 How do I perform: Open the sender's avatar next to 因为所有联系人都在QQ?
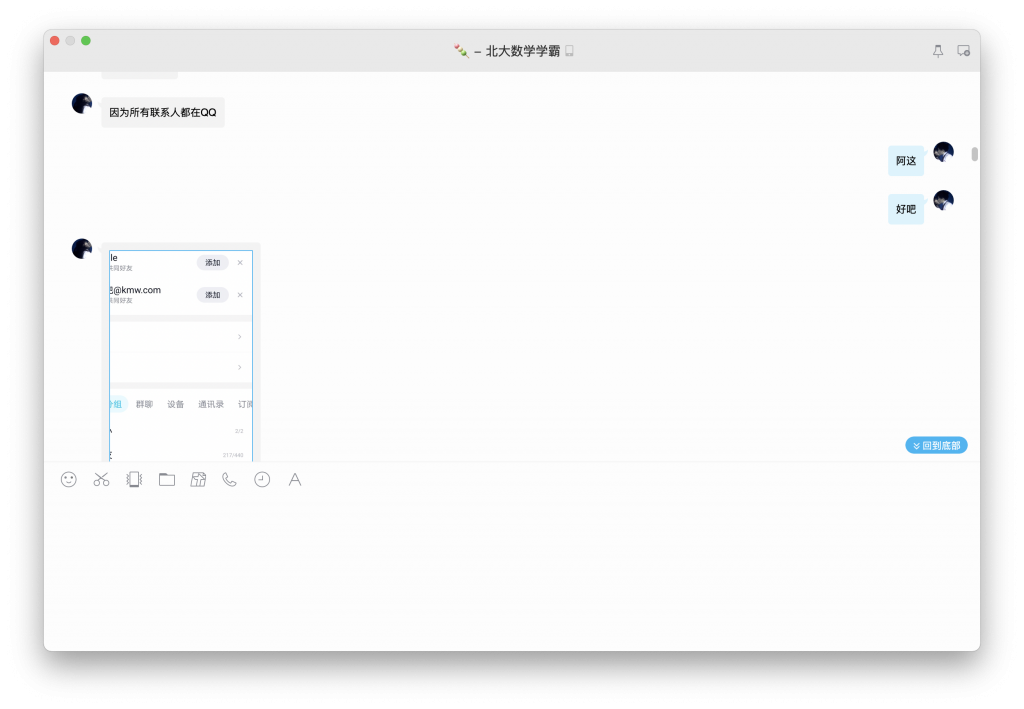[81, 103]
